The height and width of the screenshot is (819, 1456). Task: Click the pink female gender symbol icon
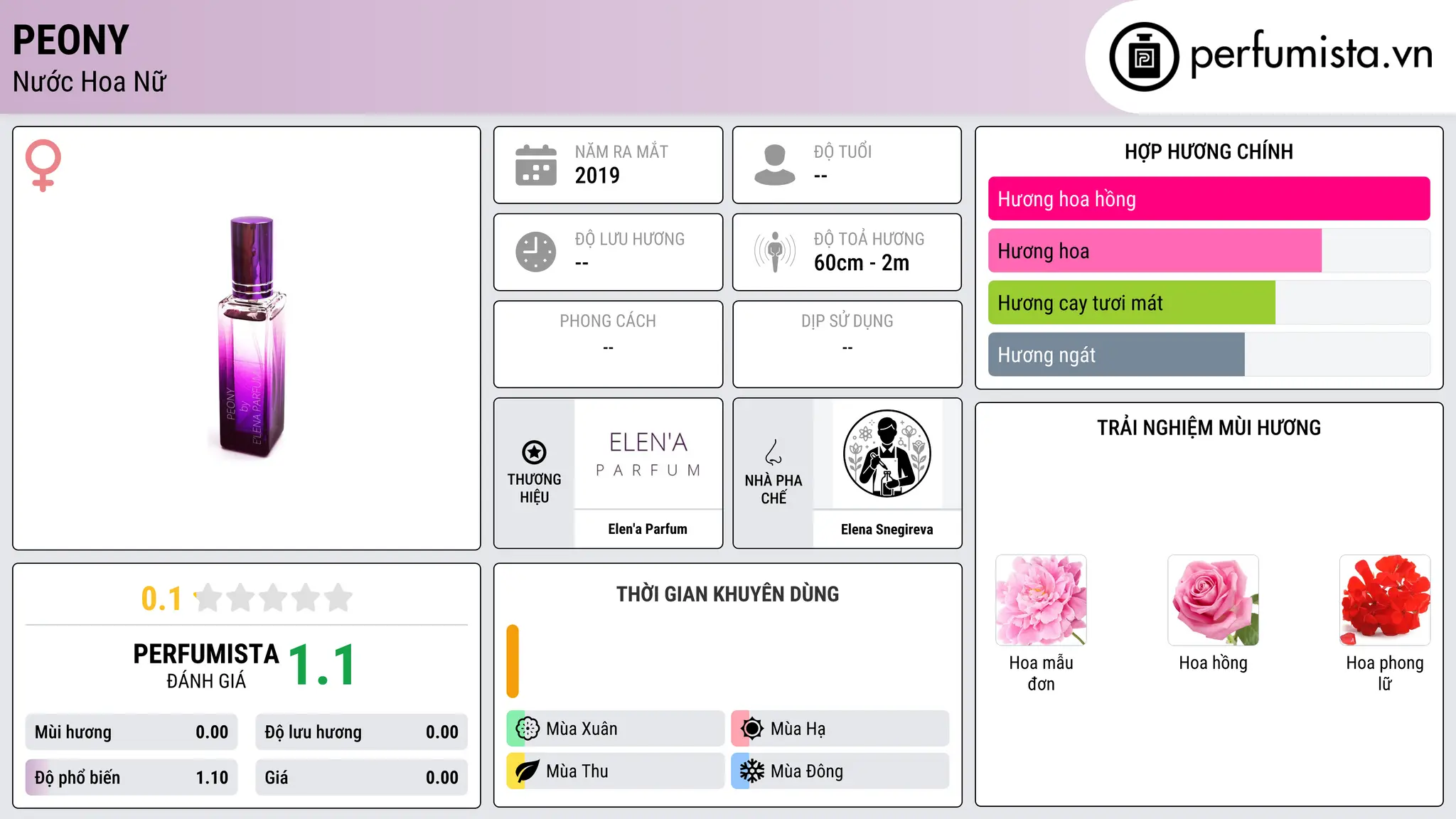click(43, 165)
